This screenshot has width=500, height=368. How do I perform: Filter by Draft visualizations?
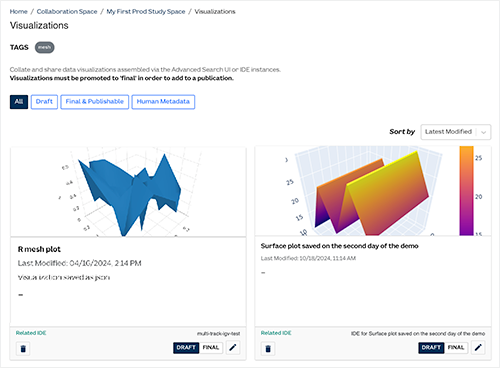coord(44,102)
